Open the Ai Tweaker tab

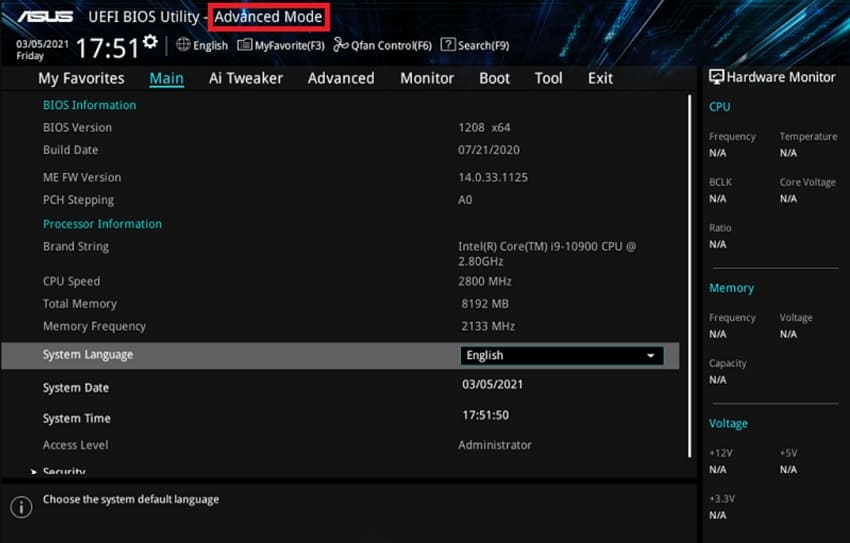click(x=246, y=79)
